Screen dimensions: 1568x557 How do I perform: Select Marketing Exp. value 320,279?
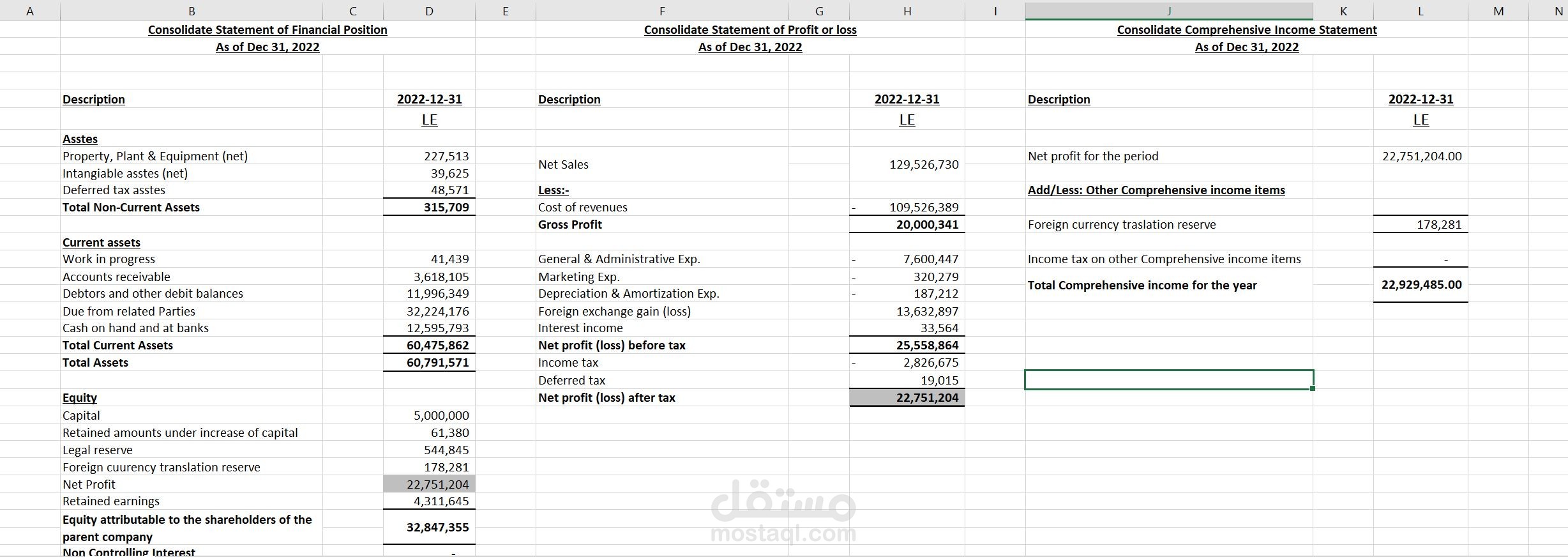click(x=936, y=277)
